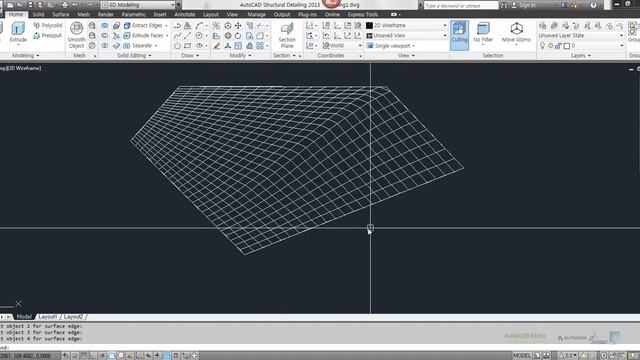Screen dimensions: 640x360
Task: Expand the Draw panel
Action: pyautogui.click(x=190, y=55)
